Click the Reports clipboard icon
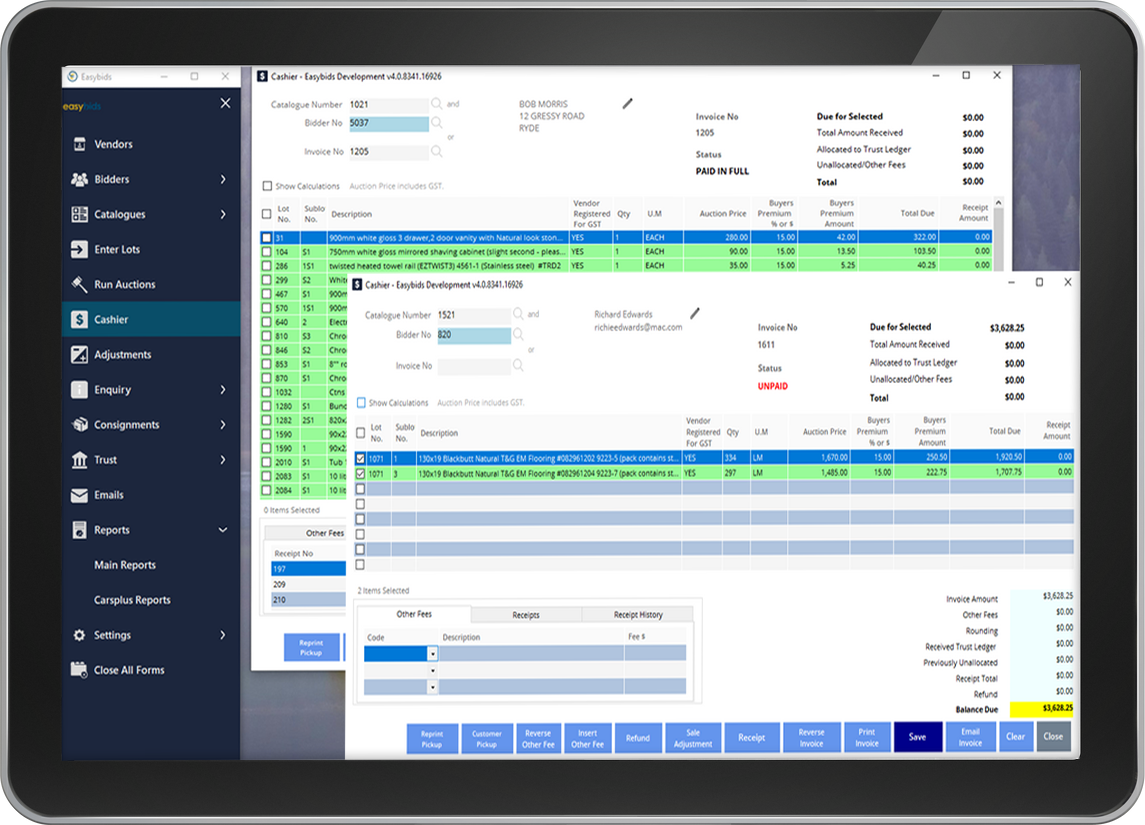1145x825 pixels. point(80,530)
